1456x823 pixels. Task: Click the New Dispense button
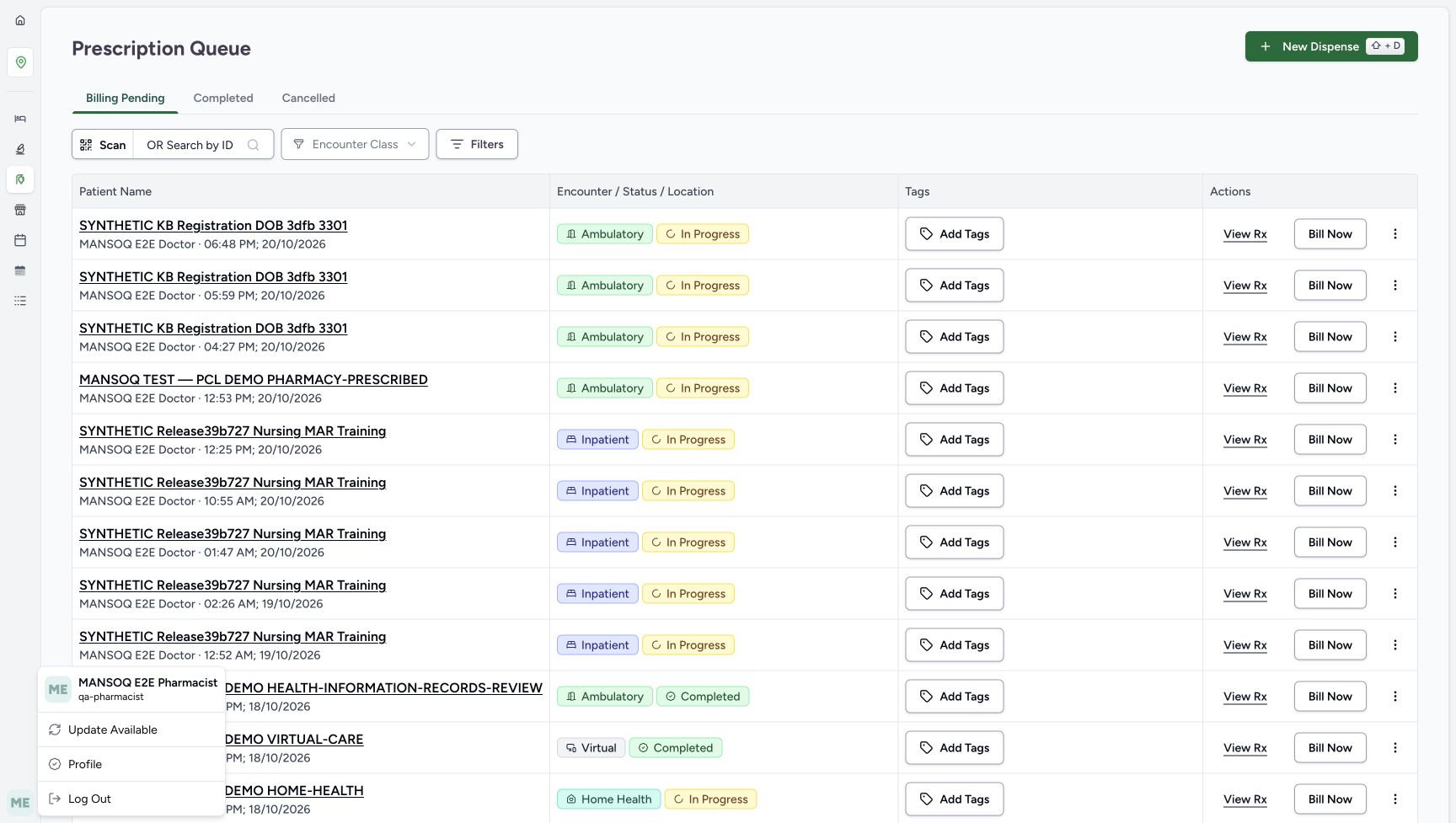(x=1331, y=46)
